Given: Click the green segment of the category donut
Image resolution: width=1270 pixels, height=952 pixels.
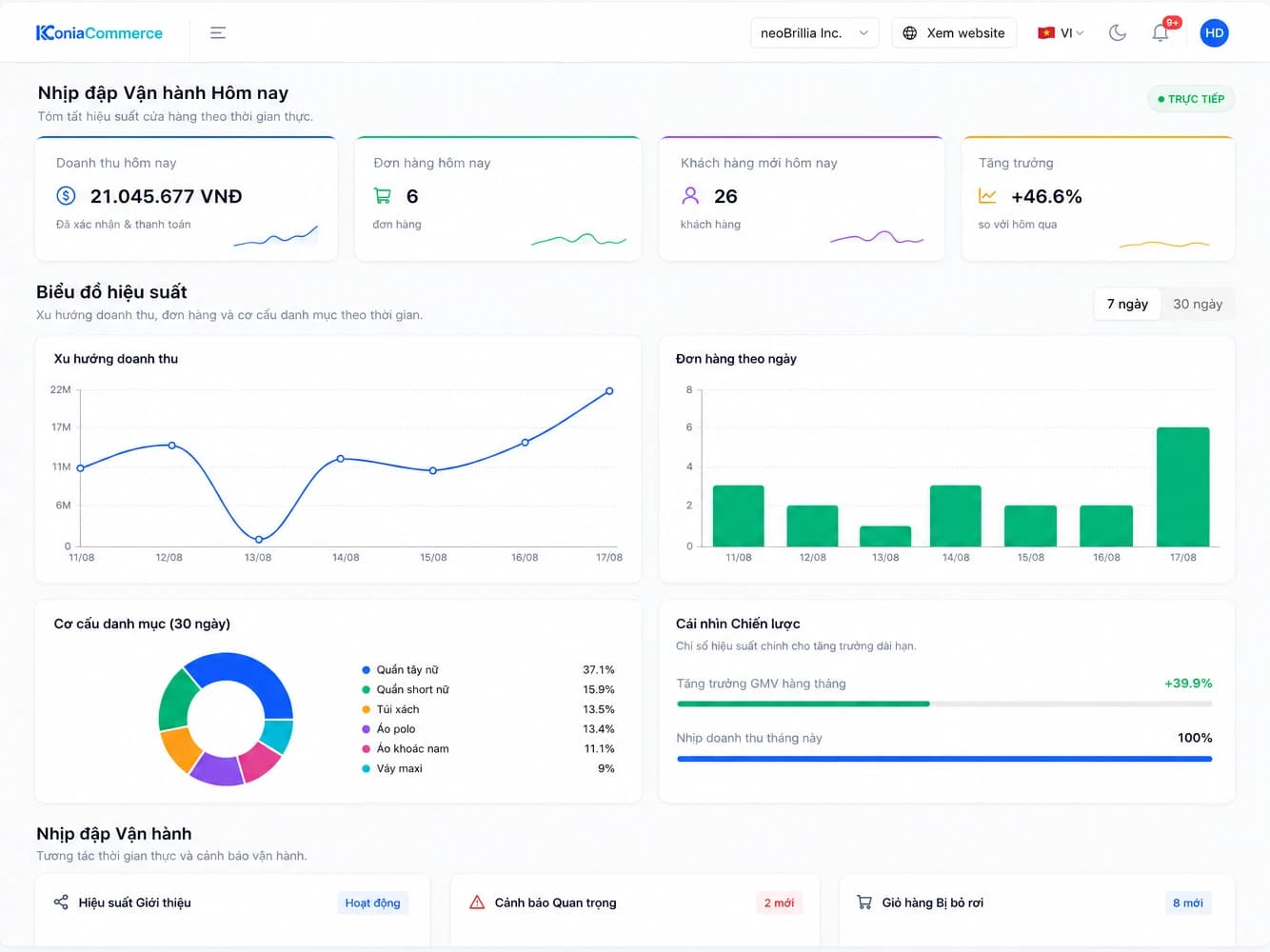Looking at the screenshot, I should click(x=177, y=700).
